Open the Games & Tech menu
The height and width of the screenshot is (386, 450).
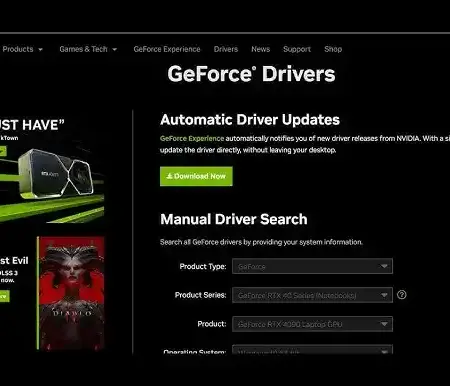click(x=88, y=49)
